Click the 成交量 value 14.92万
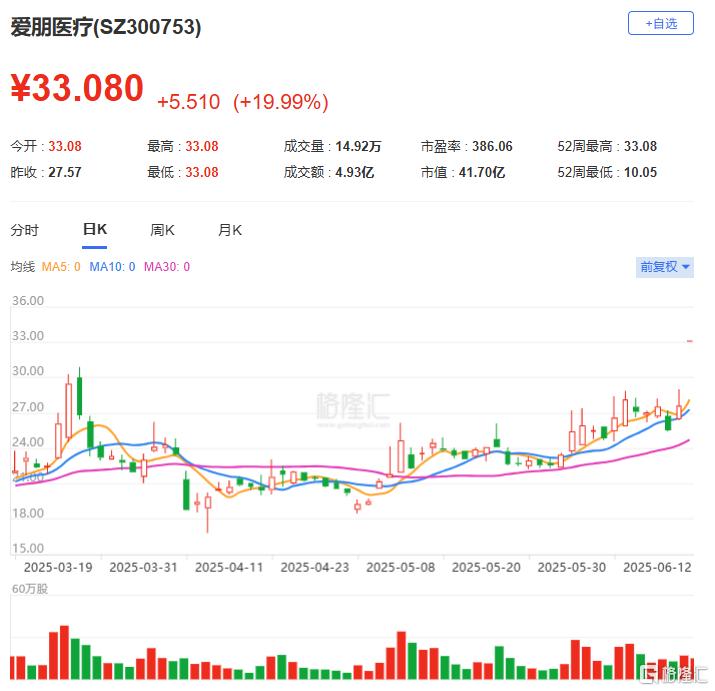The height and width of the screenshot is (691, 715). coord(358,146)
